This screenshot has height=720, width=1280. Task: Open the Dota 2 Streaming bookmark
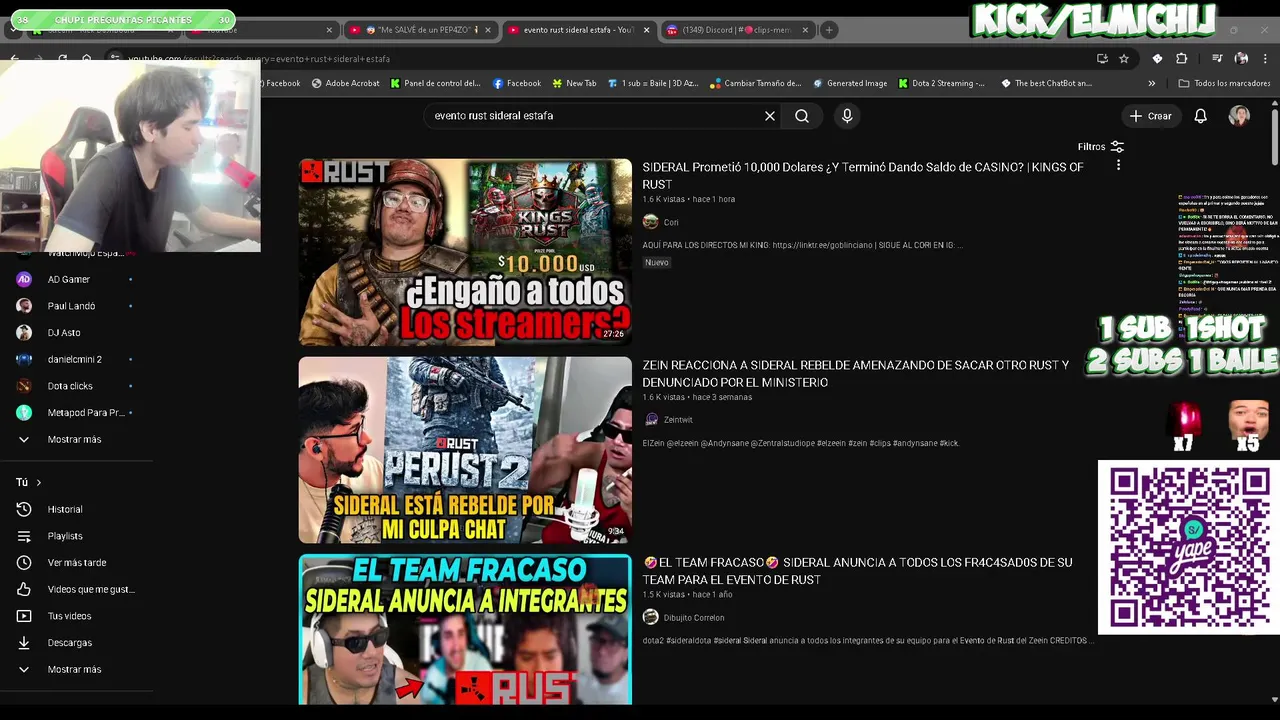(942, 83)
